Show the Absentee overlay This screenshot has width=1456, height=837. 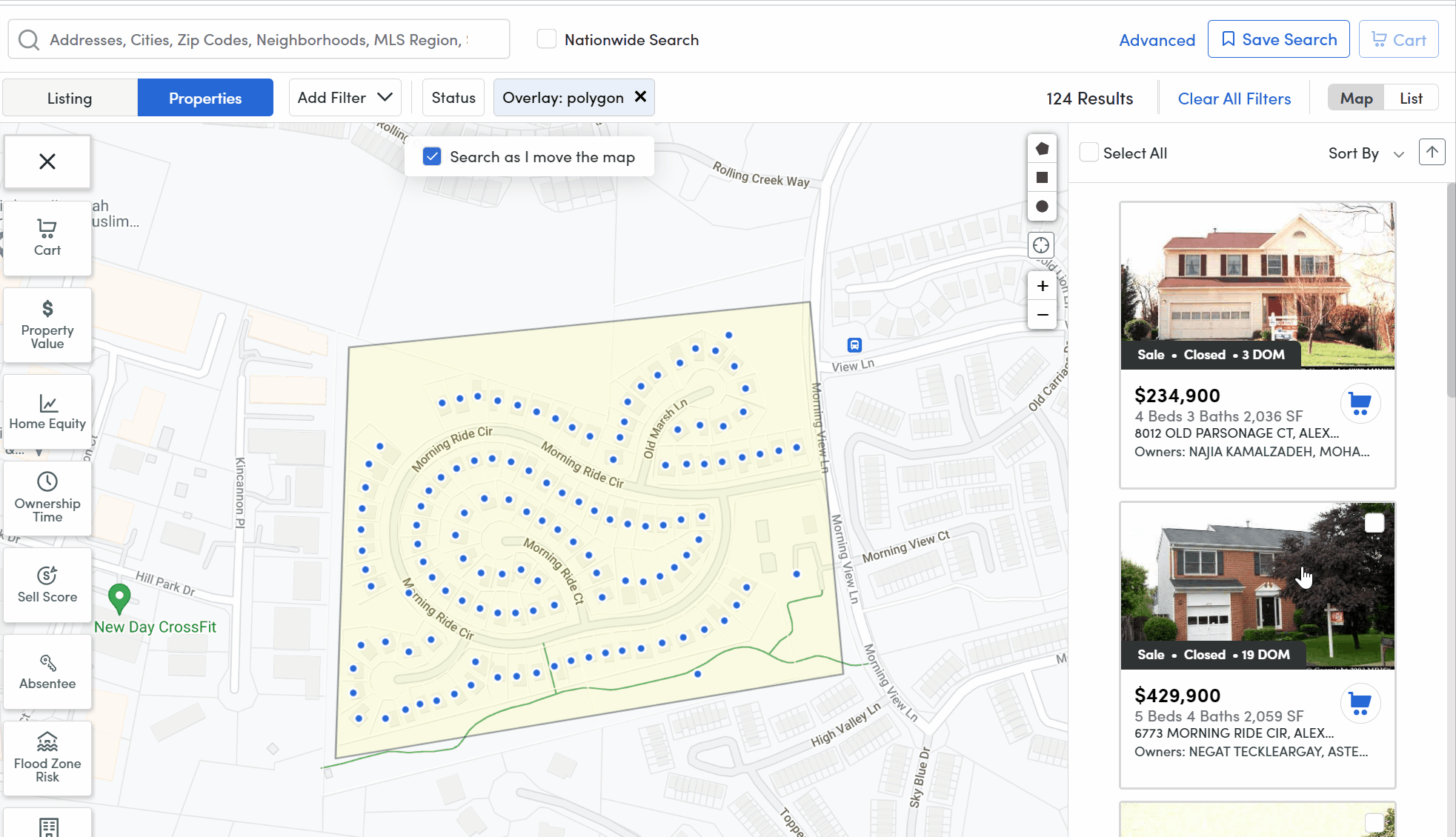pos(47,672)
